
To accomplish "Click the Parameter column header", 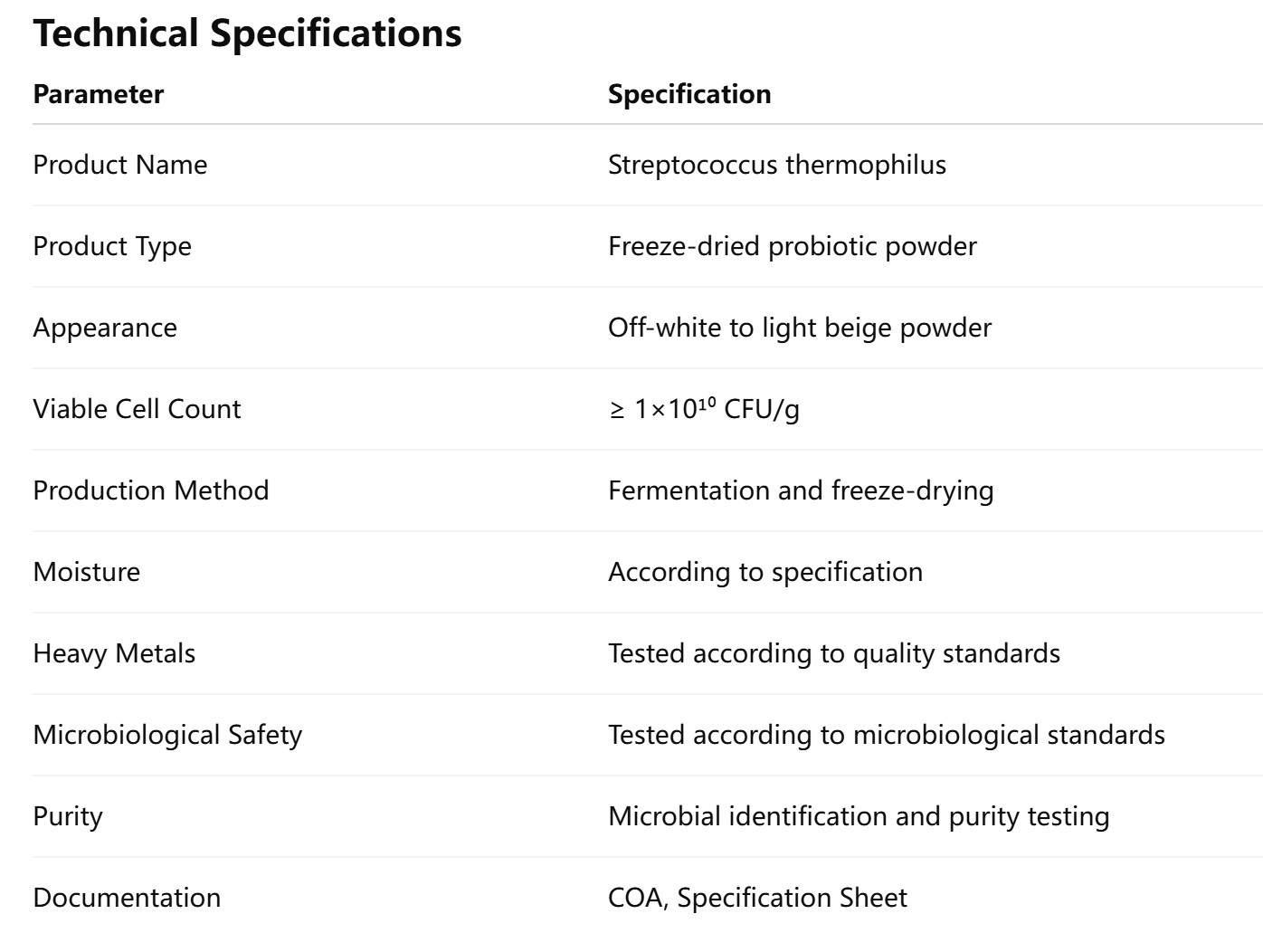I will coord(99,94).
